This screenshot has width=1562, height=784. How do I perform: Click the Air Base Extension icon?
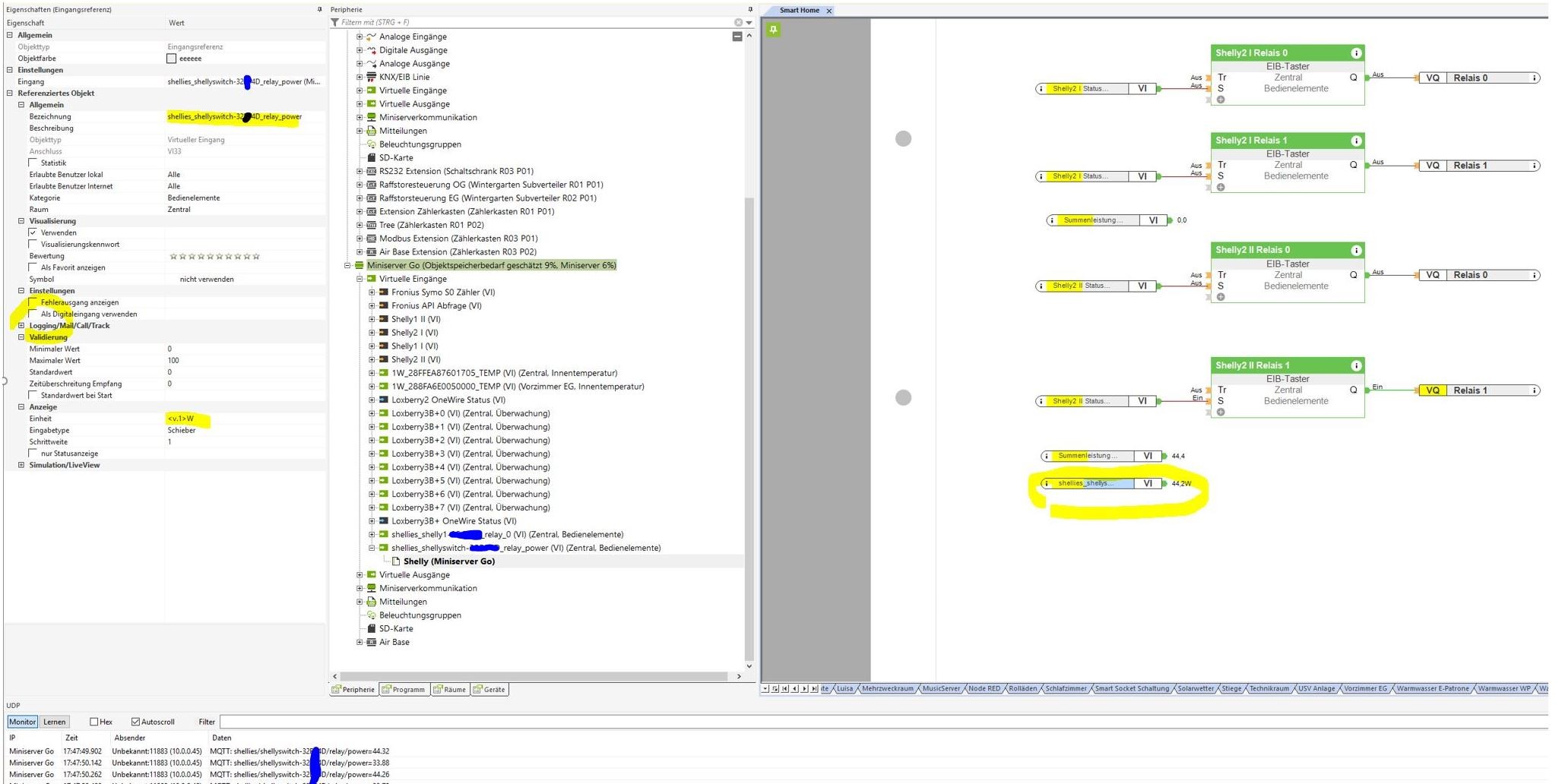click(x=371, y=252)
